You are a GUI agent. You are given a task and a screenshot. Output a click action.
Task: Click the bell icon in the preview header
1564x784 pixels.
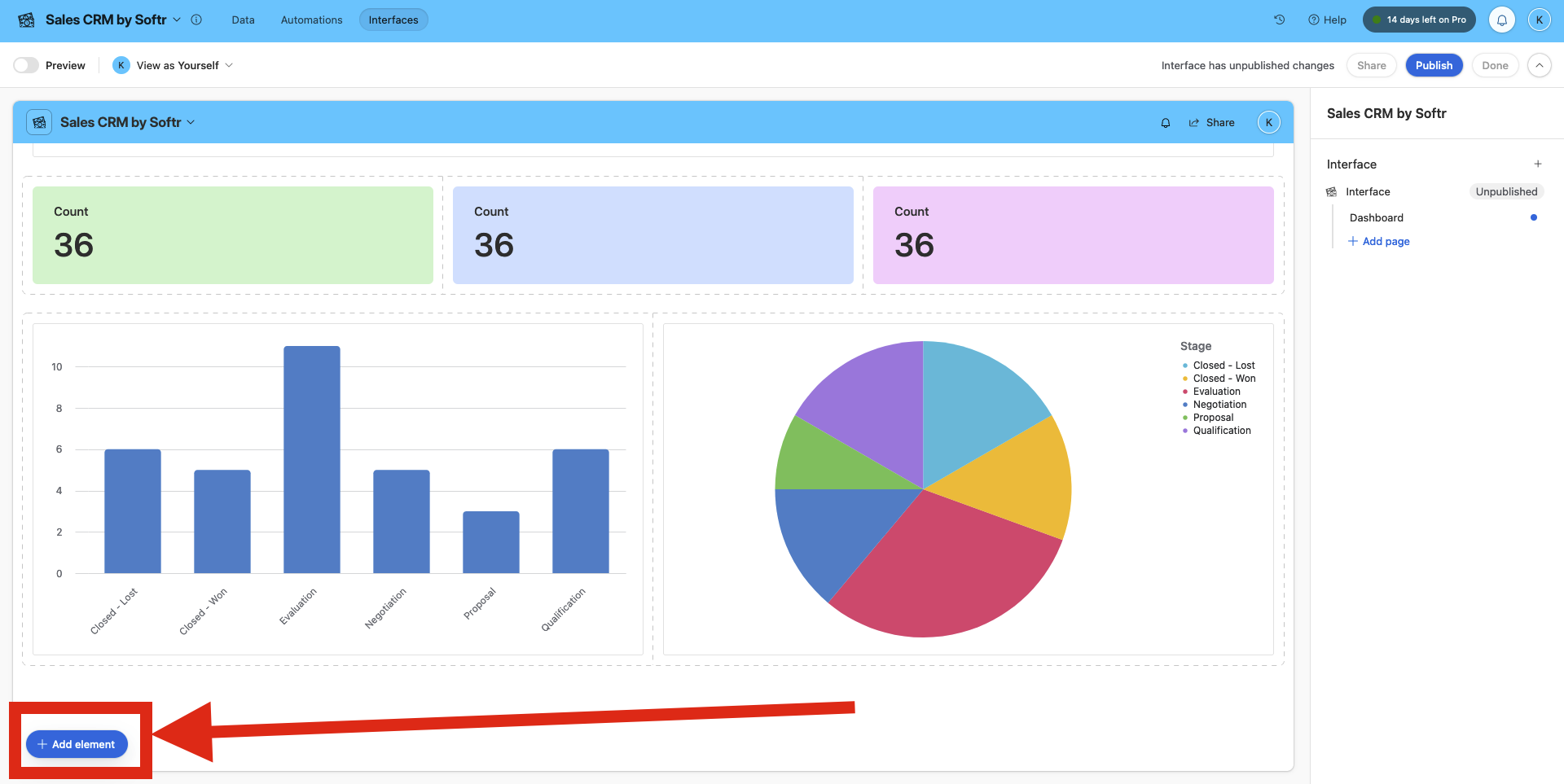(x=1166, y=122)
